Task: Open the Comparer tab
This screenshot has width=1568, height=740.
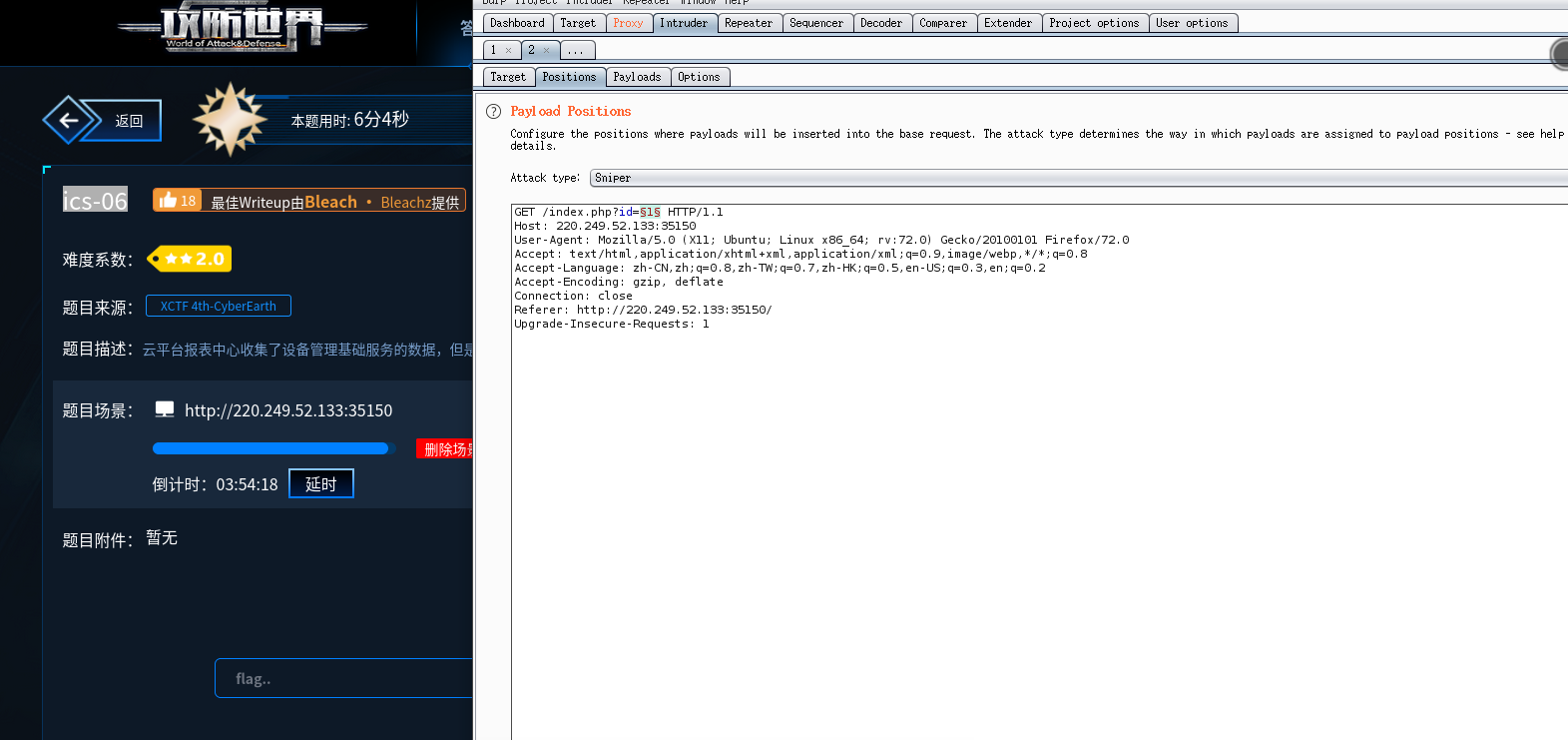Action: click(x=943, y=23)
